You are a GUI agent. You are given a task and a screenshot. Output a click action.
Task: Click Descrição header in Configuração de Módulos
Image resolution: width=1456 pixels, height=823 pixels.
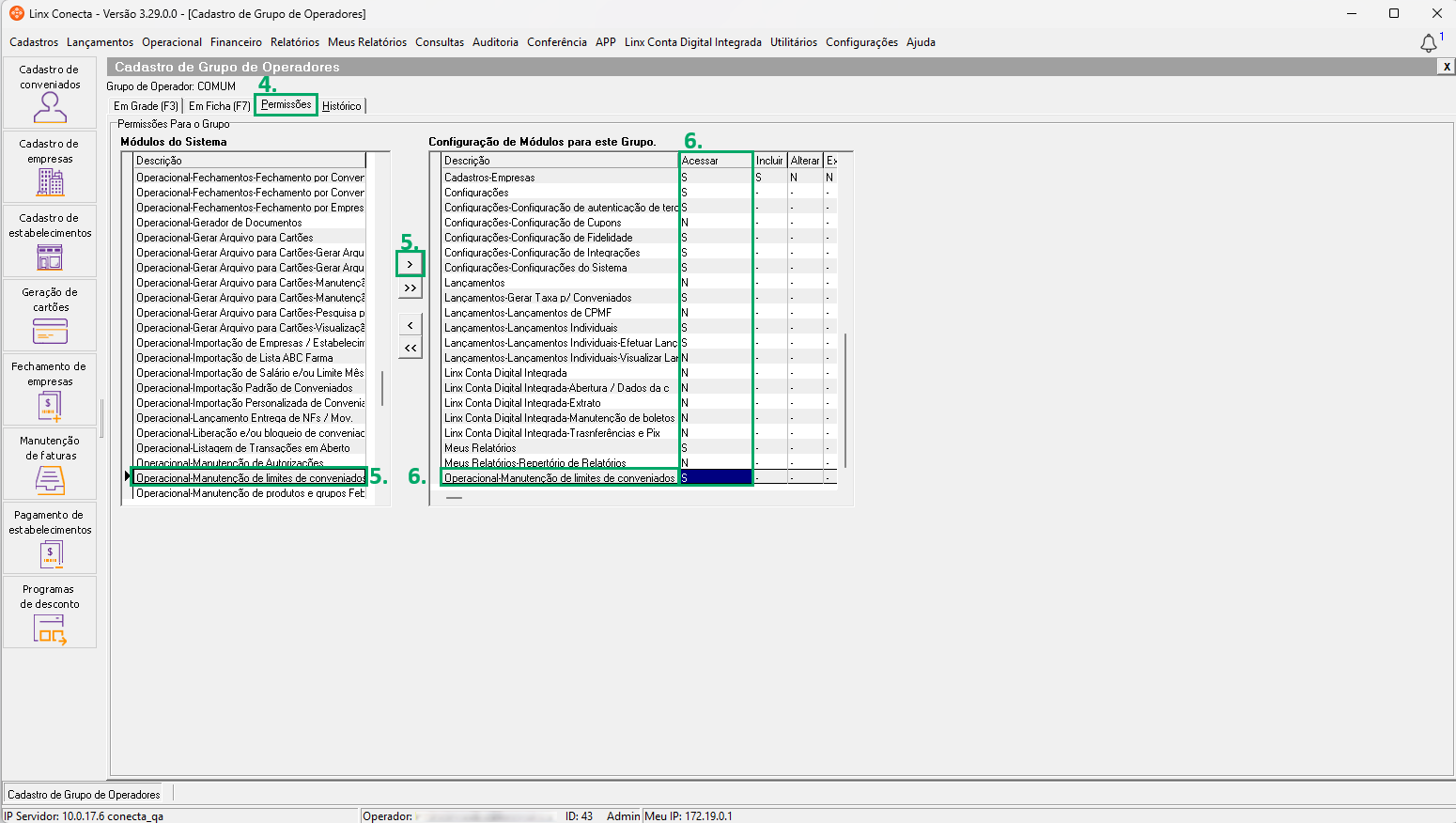(561, 161)
